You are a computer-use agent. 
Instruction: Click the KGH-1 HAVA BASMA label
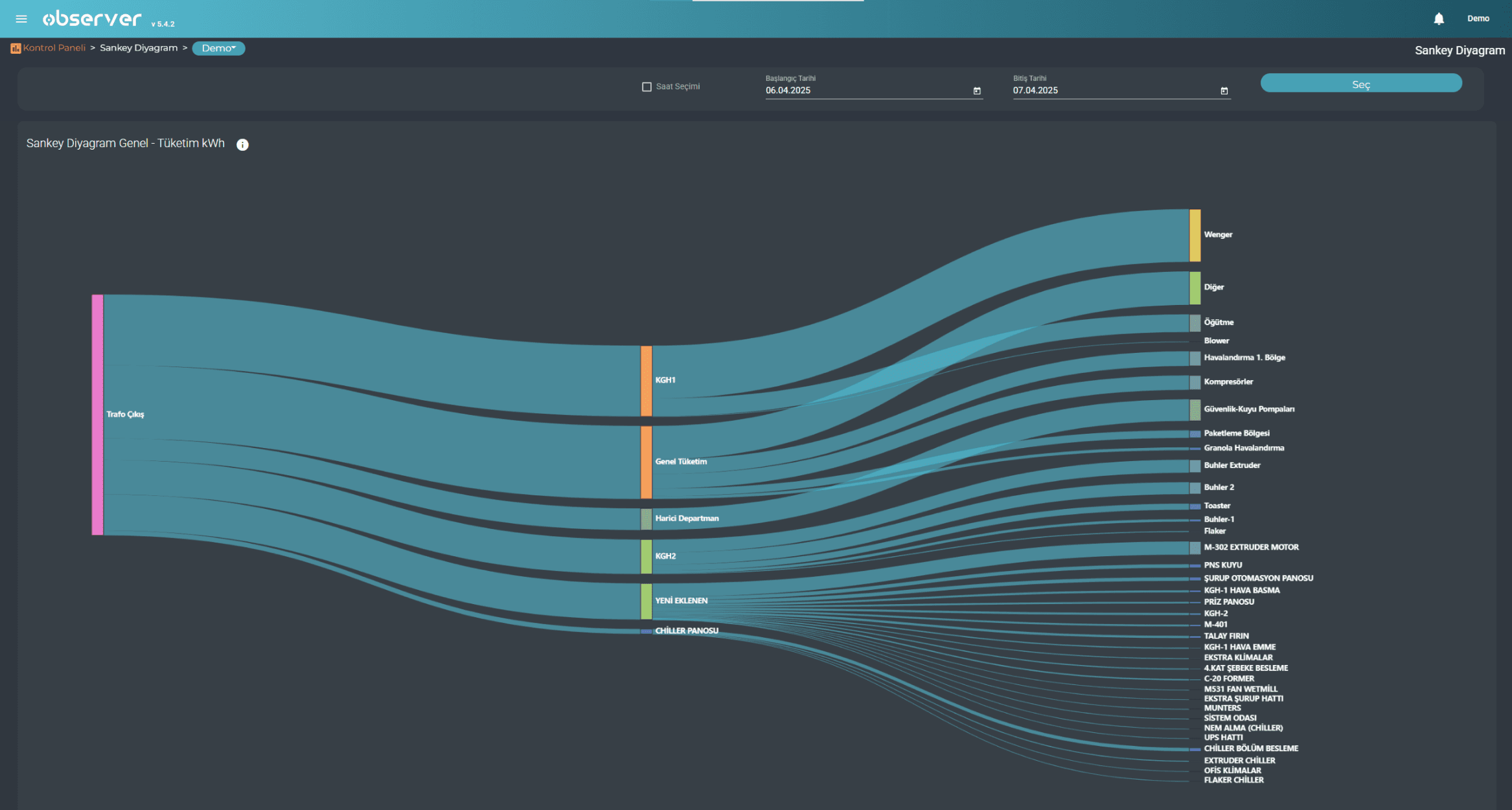click(1242, 591)
